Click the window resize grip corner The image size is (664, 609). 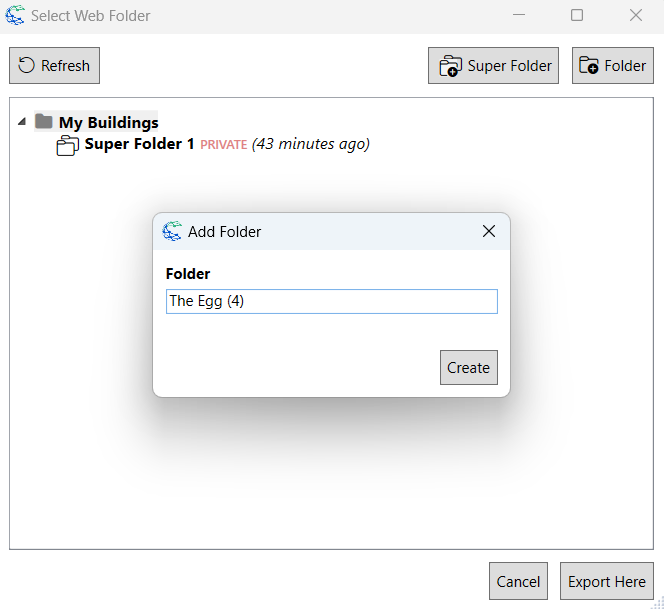tap(657, 602)
